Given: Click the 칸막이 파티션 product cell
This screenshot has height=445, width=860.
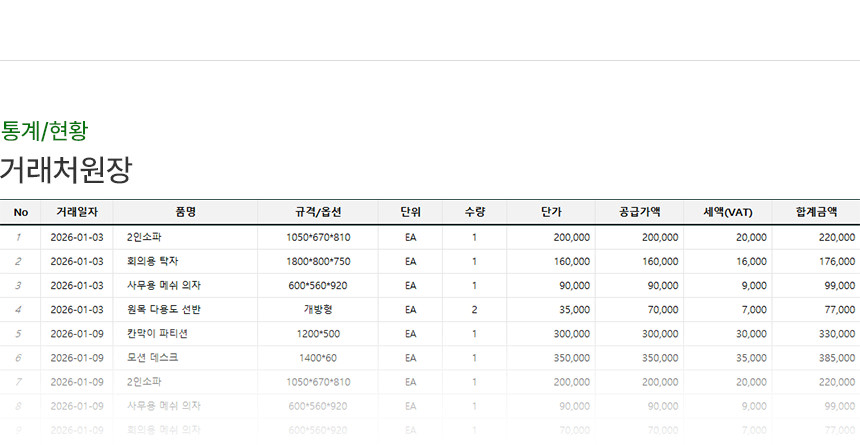Looking at the screenshot, I should 157,334.
